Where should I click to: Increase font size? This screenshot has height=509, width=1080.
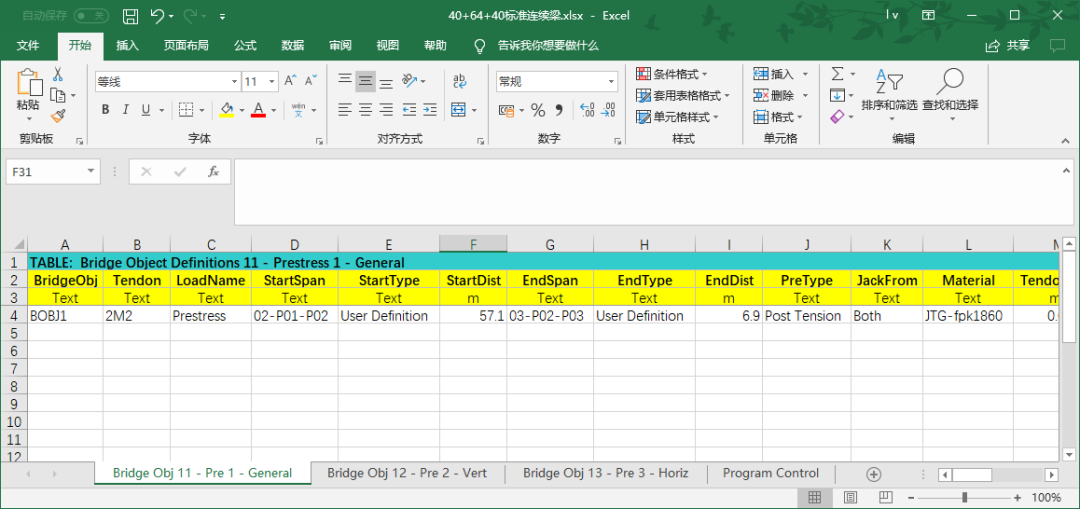tap(291, 81)
